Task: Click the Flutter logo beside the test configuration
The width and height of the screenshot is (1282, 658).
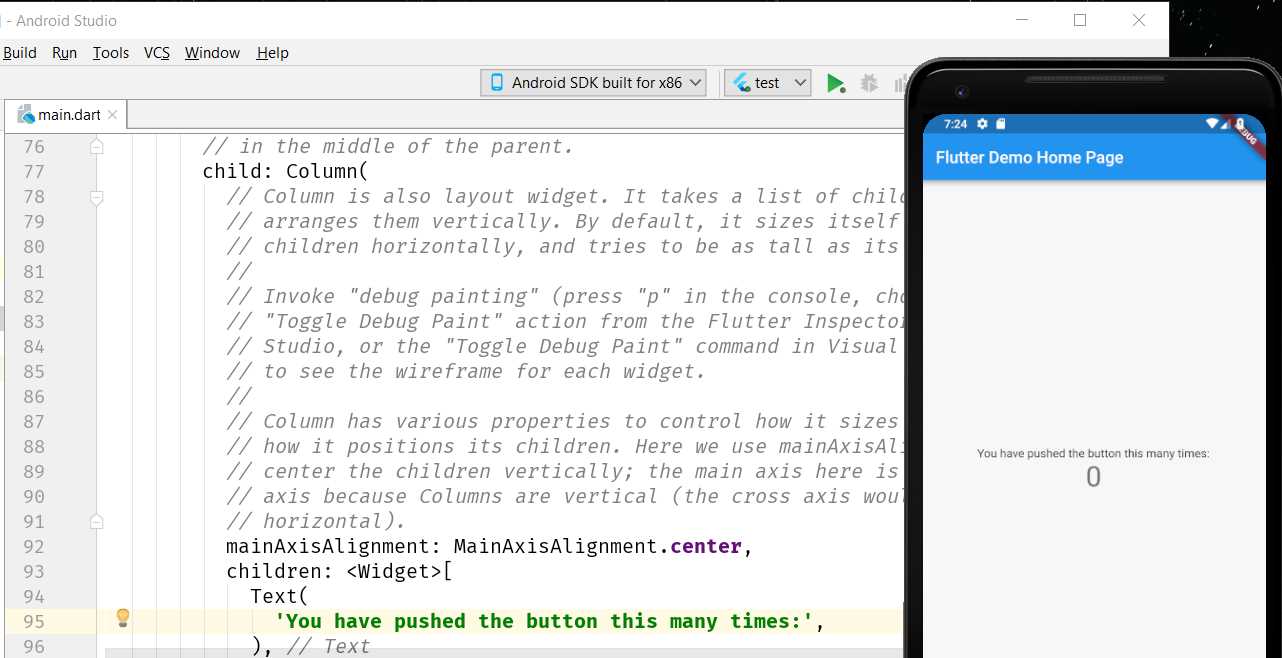Action: point(741,83)
